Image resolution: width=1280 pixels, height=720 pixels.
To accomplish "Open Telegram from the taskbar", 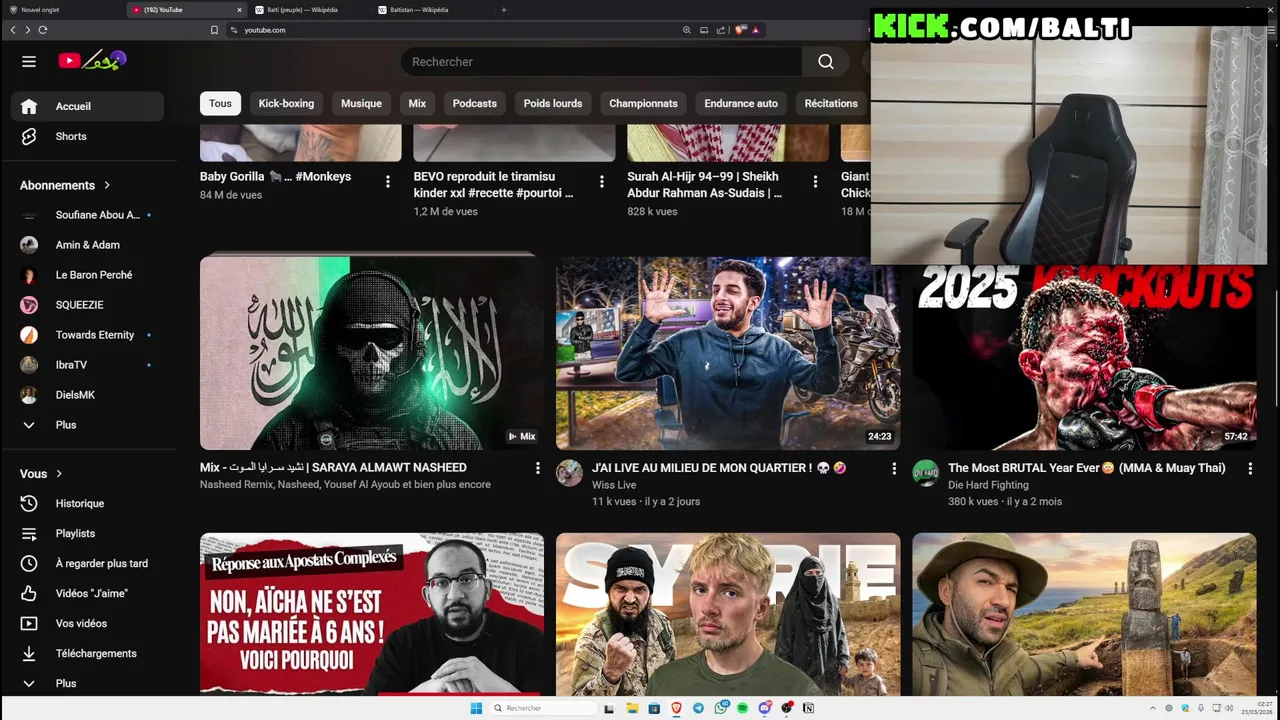I will tap(698, 708).
